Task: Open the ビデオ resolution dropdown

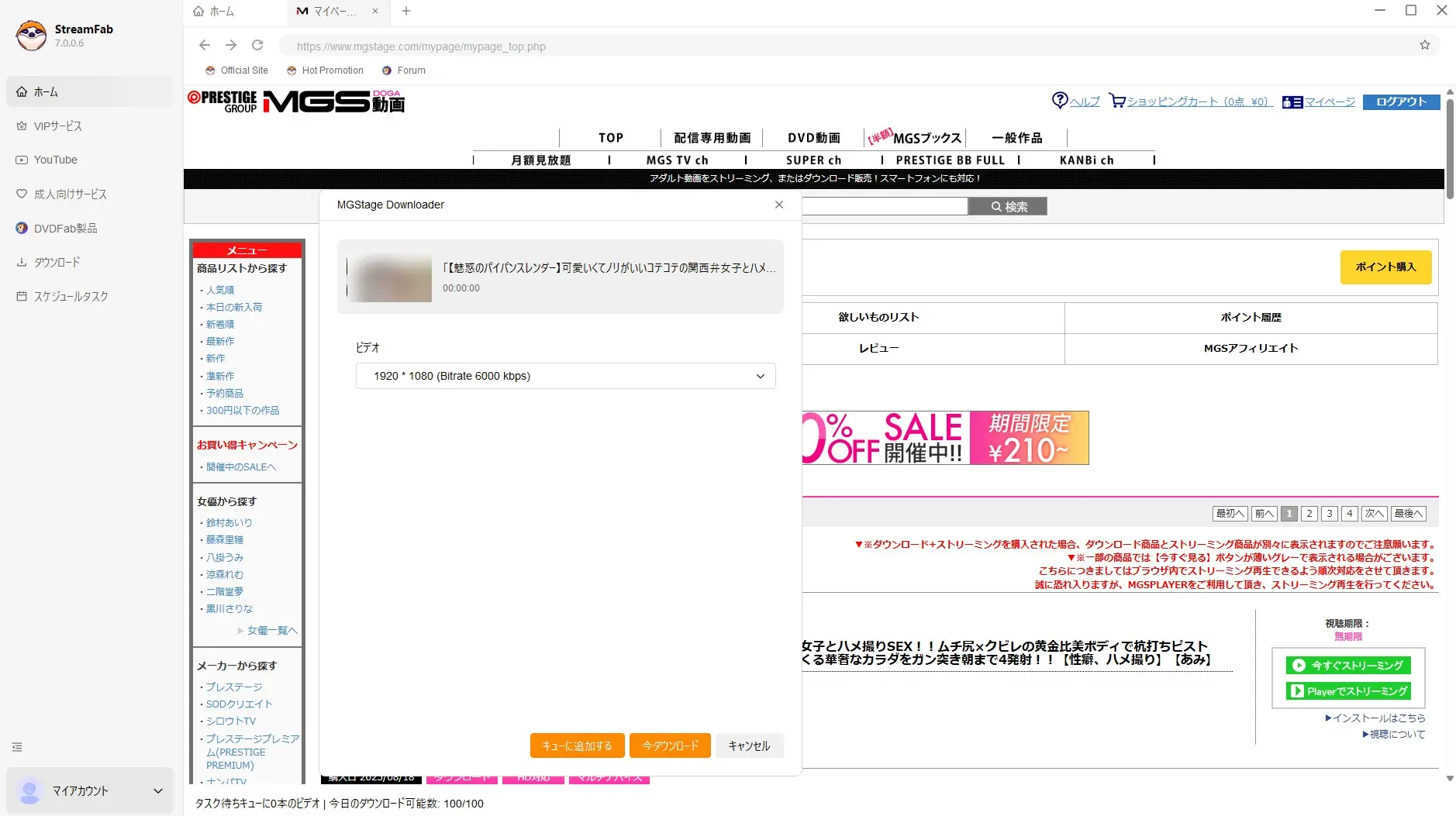Action: click(x=566, y=376)
